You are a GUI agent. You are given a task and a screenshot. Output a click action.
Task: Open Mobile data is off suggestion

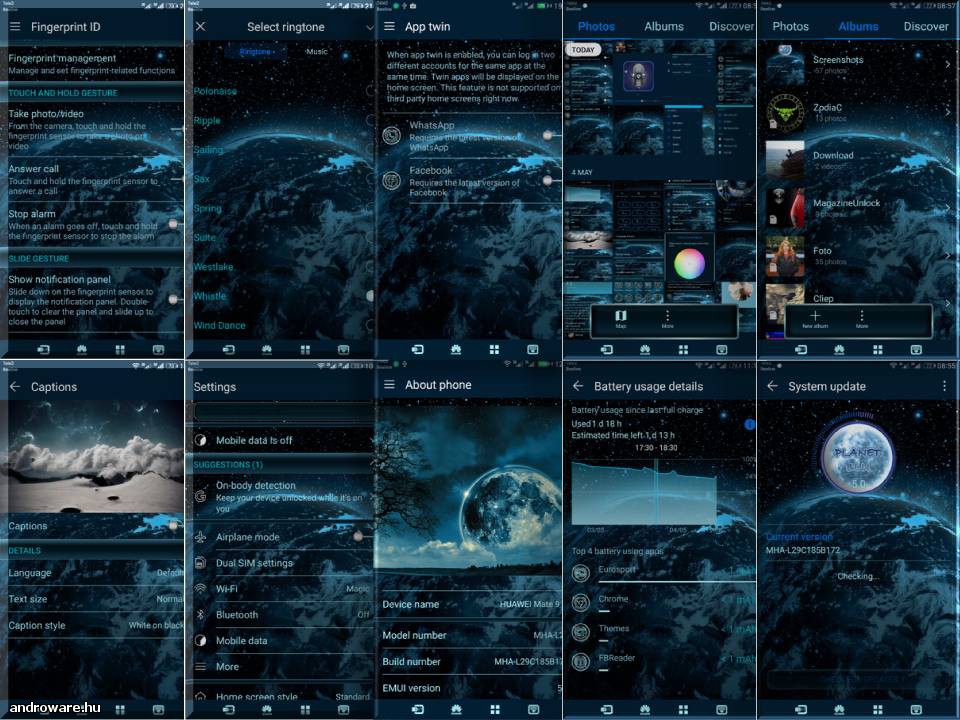pyautogui.click(x=282, y=440)
